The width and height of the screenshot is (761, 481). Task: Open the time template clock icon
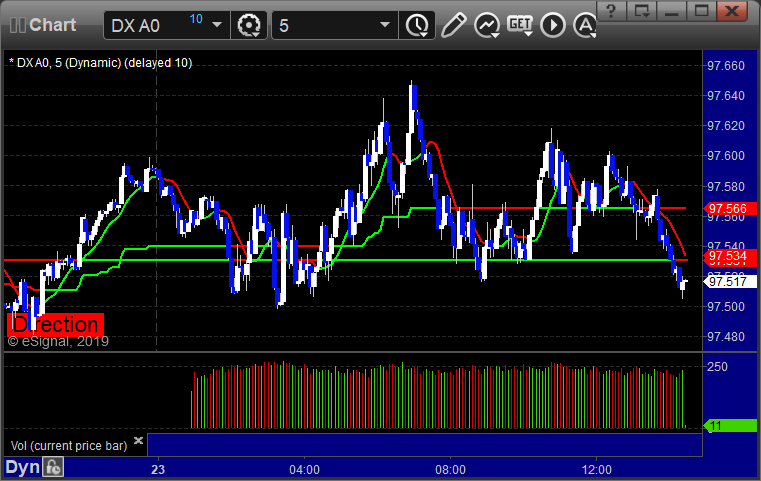click(x=417, y=25)
